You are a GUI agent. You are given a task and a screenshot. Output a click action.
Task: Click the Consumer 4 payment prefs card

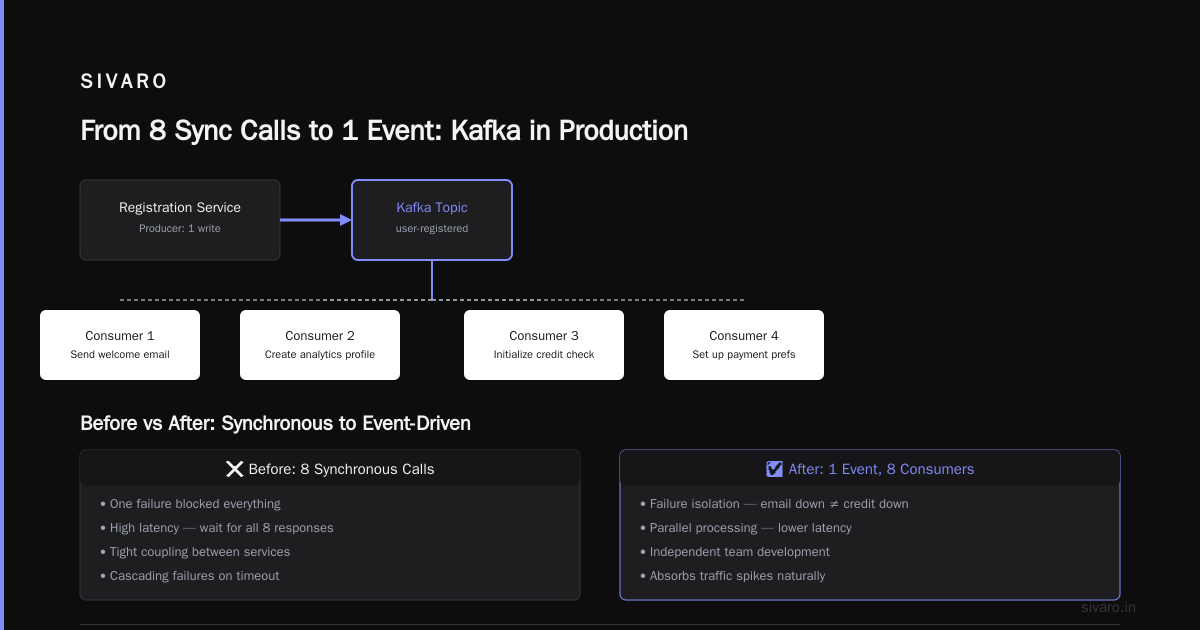[744, 345]
